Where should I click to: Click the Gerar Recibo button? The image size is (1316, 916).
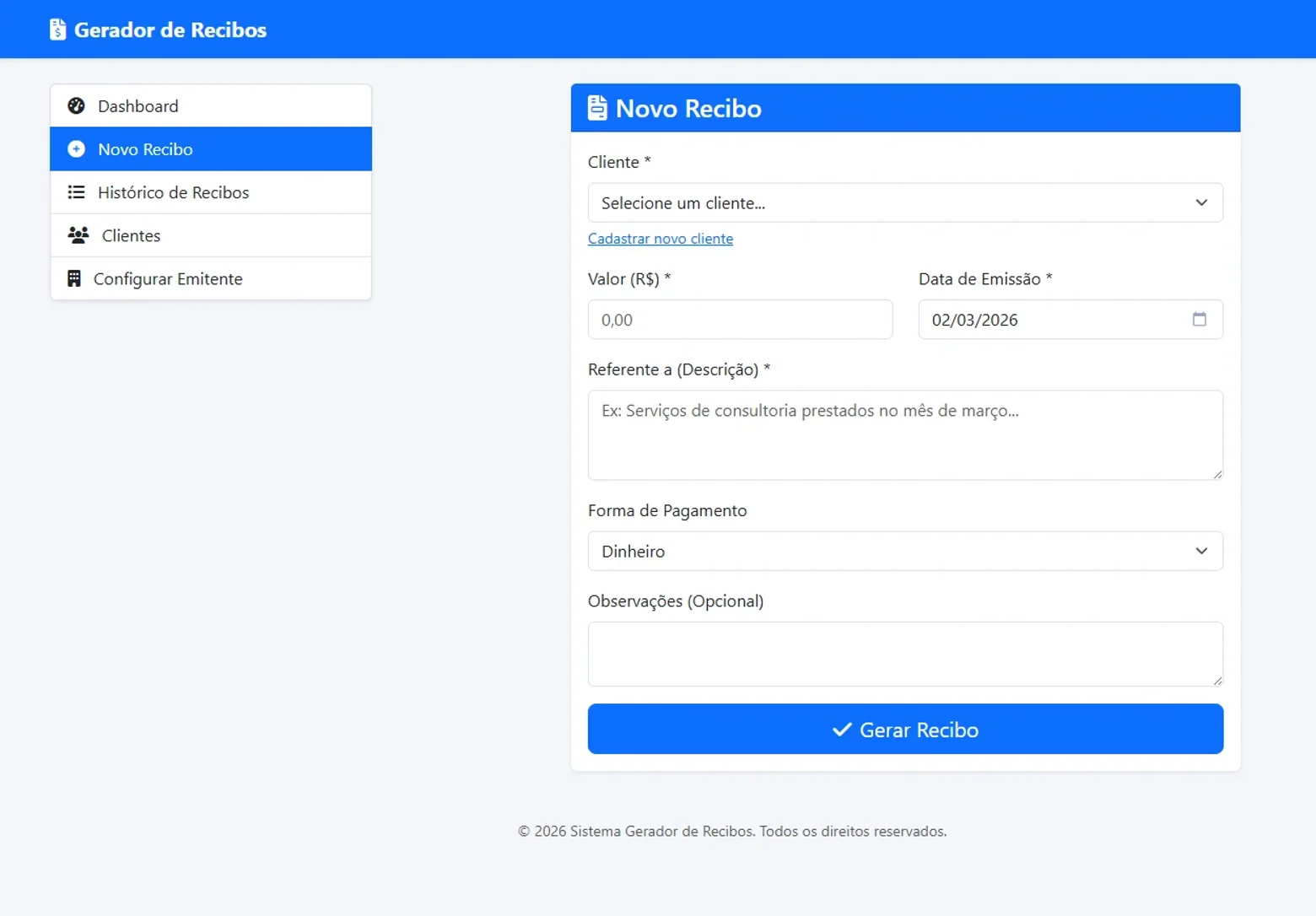[905, 729]
